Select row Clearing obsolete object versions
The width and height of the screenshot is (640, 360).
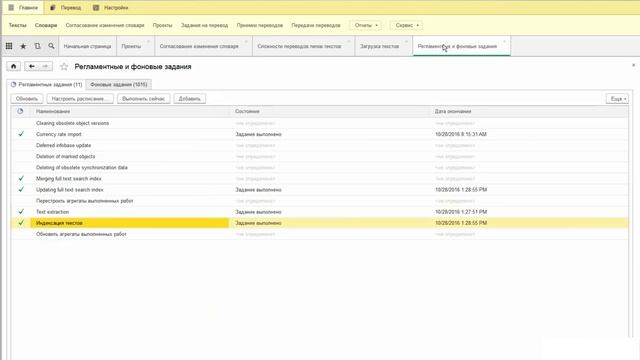[x=320, y=123]
